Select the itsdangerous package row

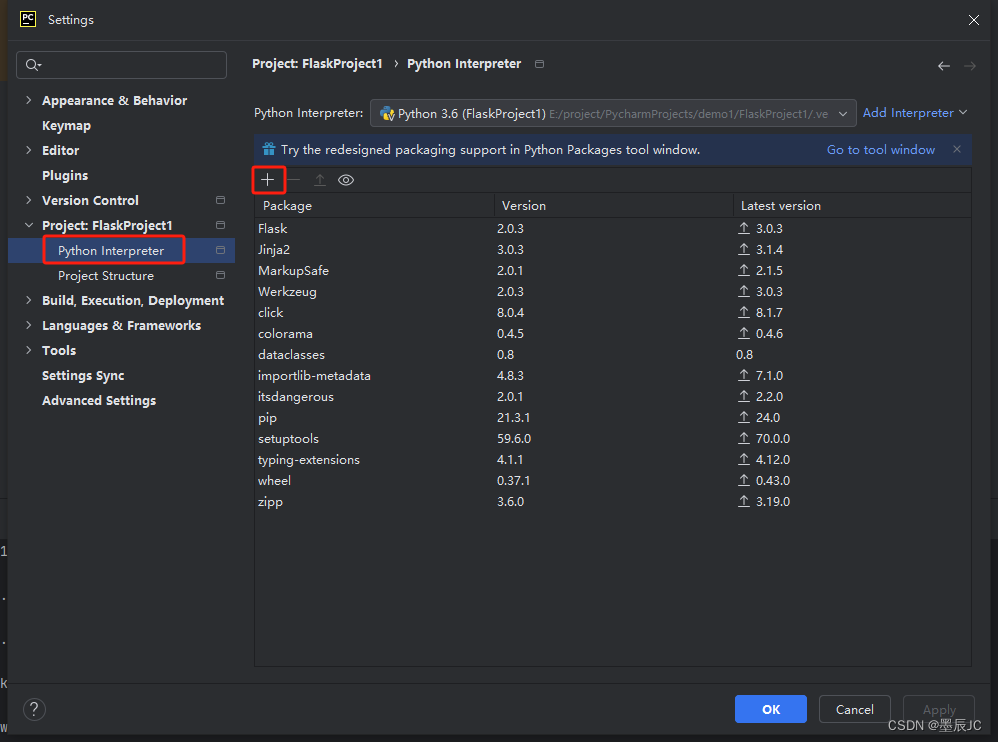coord(613,396)
